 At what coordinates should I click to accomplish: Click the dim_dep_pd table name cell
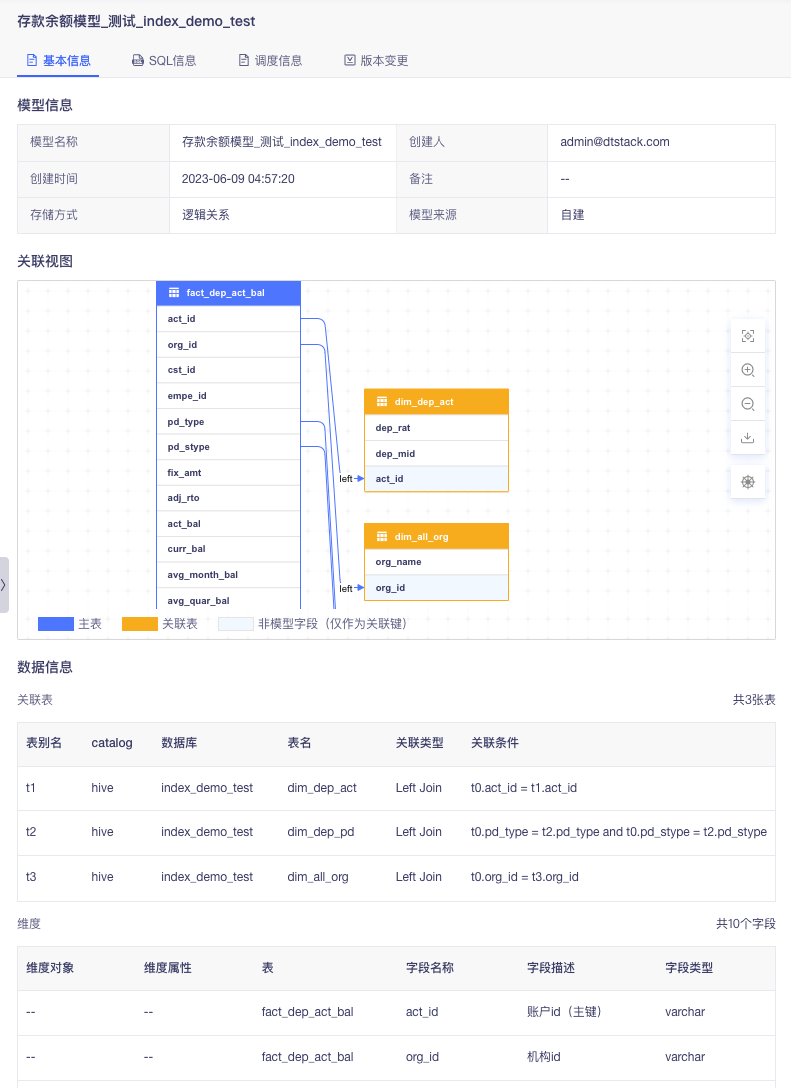[321, 831]
